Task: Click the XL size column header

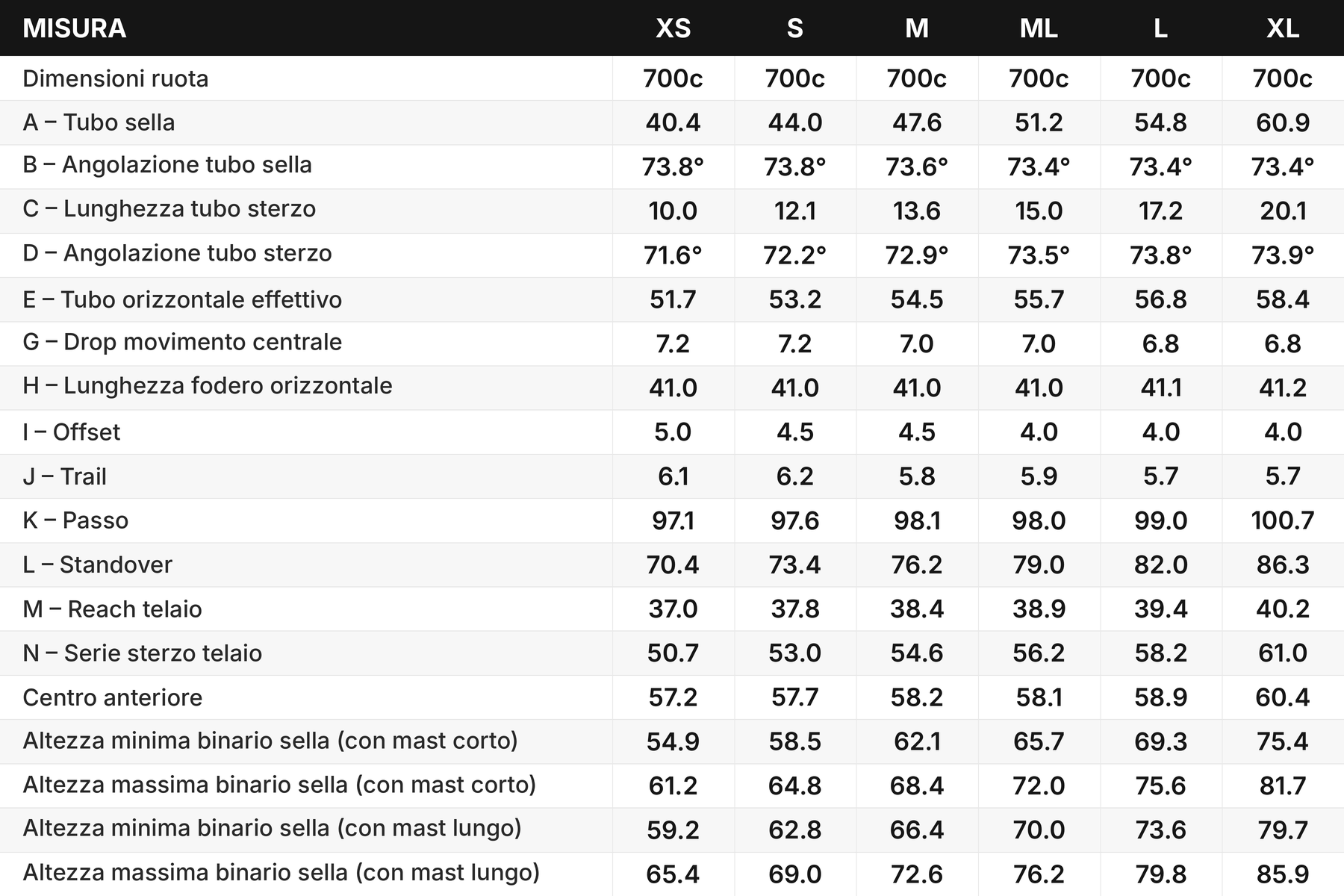Action: [x=1283, y=28]
